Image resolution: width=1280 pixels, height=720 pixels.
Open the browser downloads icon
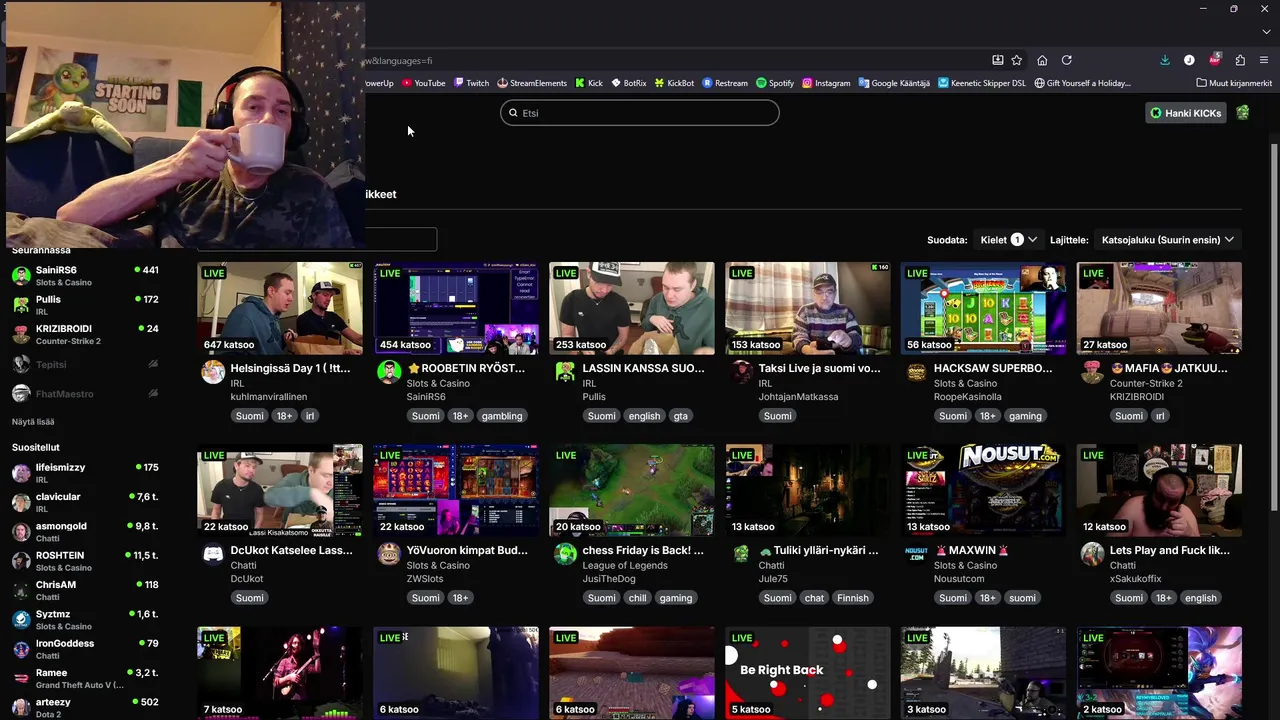pos(1165,60)
